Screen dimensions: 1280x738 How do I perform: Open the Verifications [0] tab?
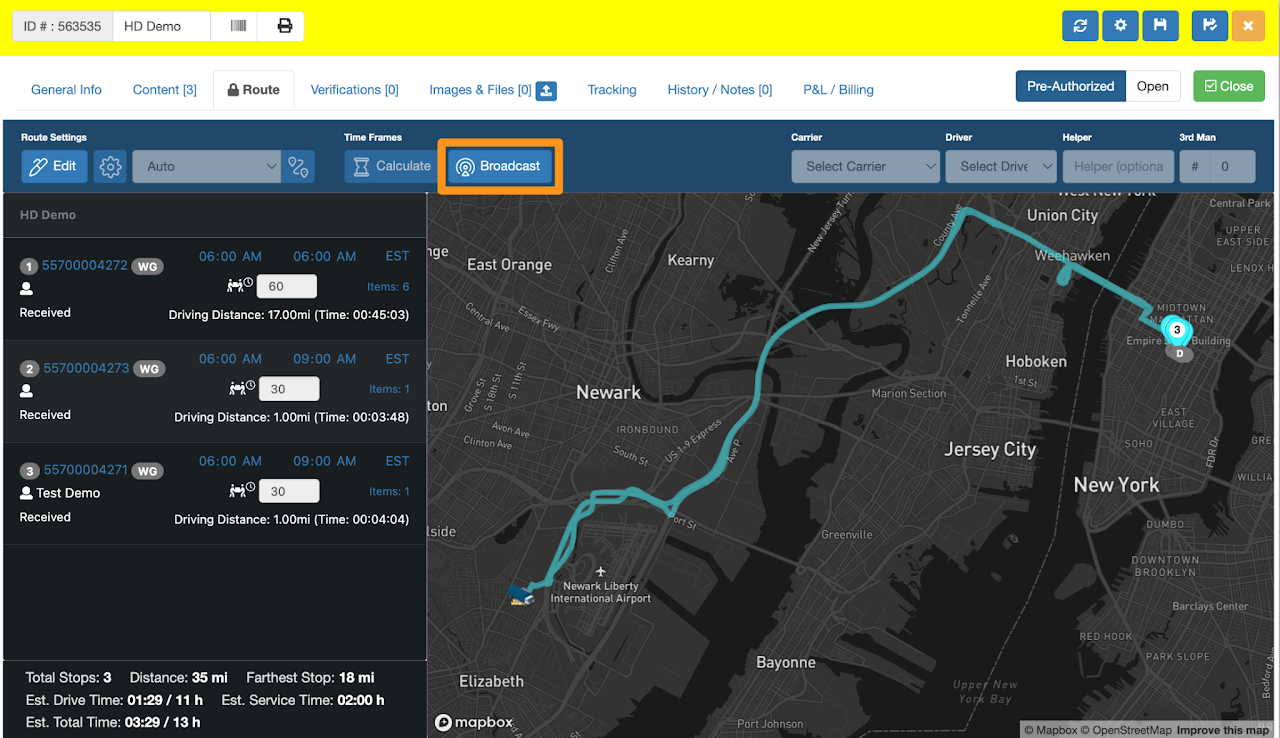pyautogui.click(x=355, y=90)
